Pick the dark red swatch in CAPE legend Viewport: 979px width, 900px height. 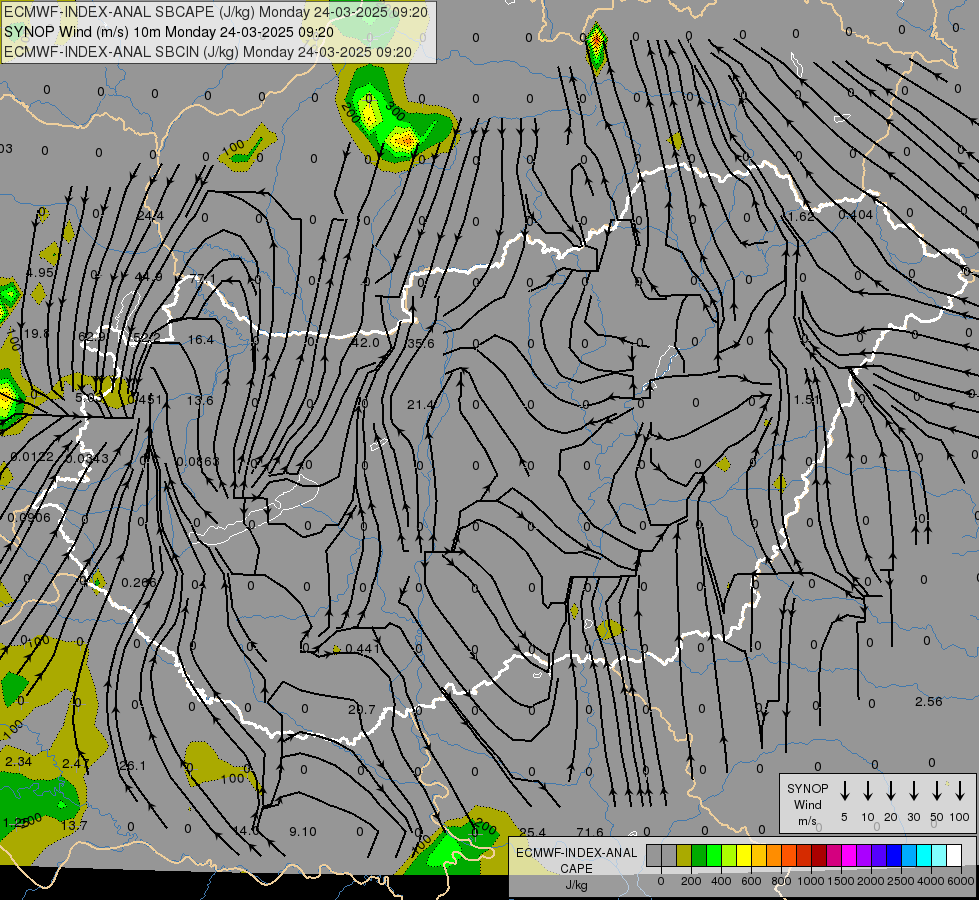click(x=819, y=856)
